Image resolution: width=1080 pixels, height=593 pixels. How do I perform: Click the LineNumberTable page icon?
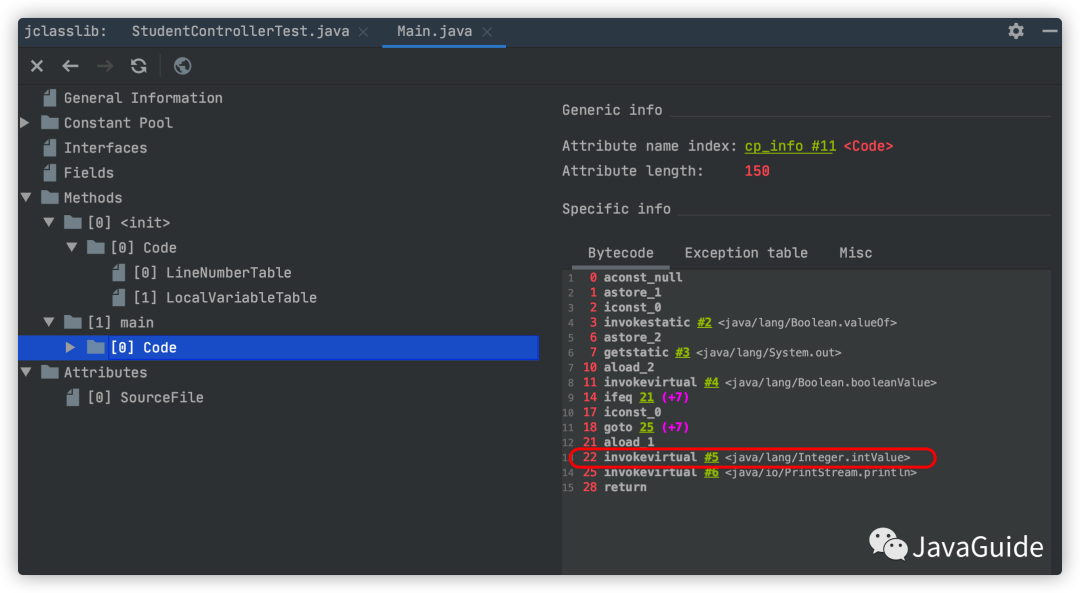pos(118,273)
